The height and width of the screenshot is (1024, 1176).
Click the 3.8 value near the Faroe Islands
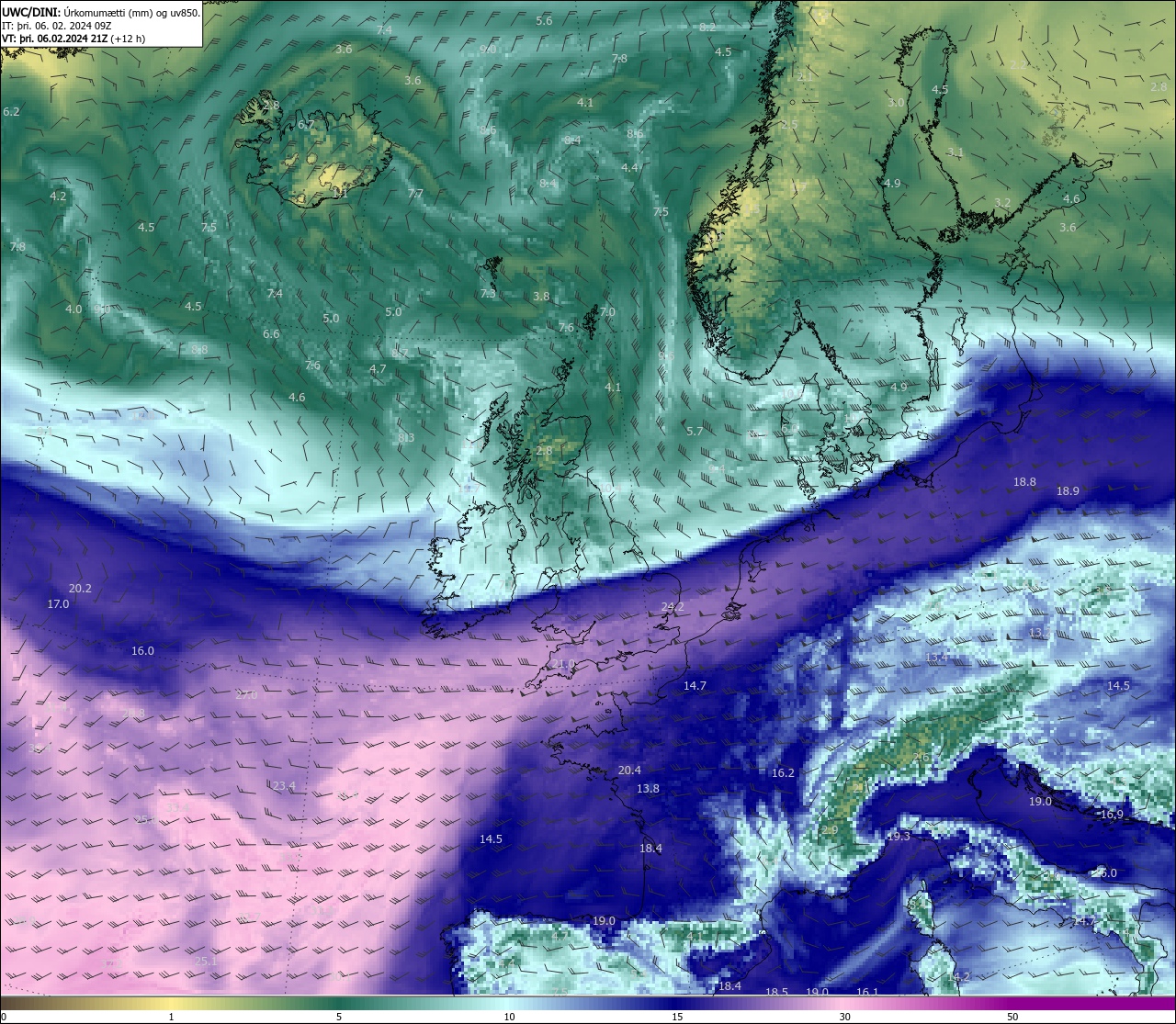pyautogui.click(x=541, y=297)
